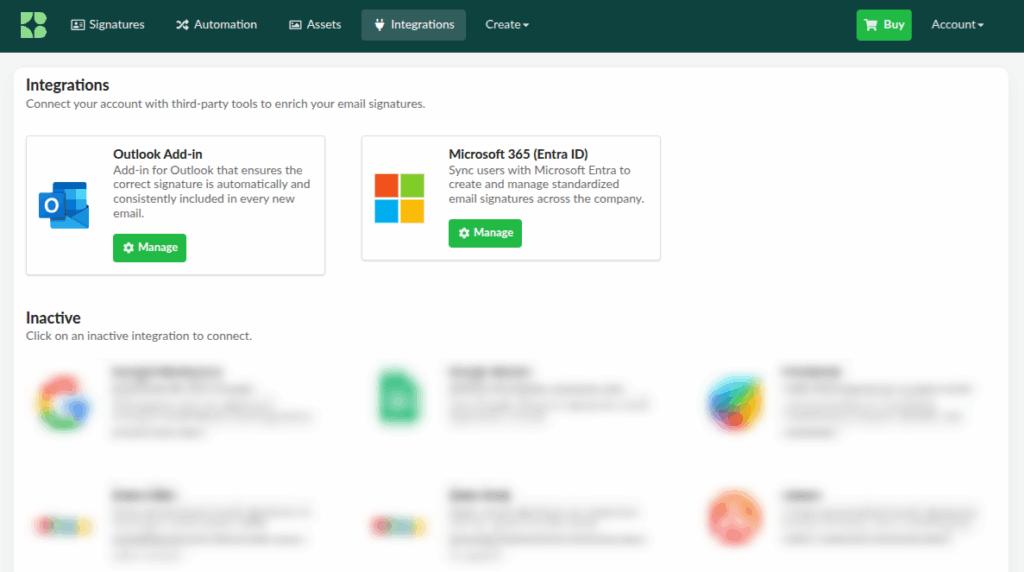Click Manage under Outlook Add-in
This screenshot has height=572, width=1024.
(150, 247)
